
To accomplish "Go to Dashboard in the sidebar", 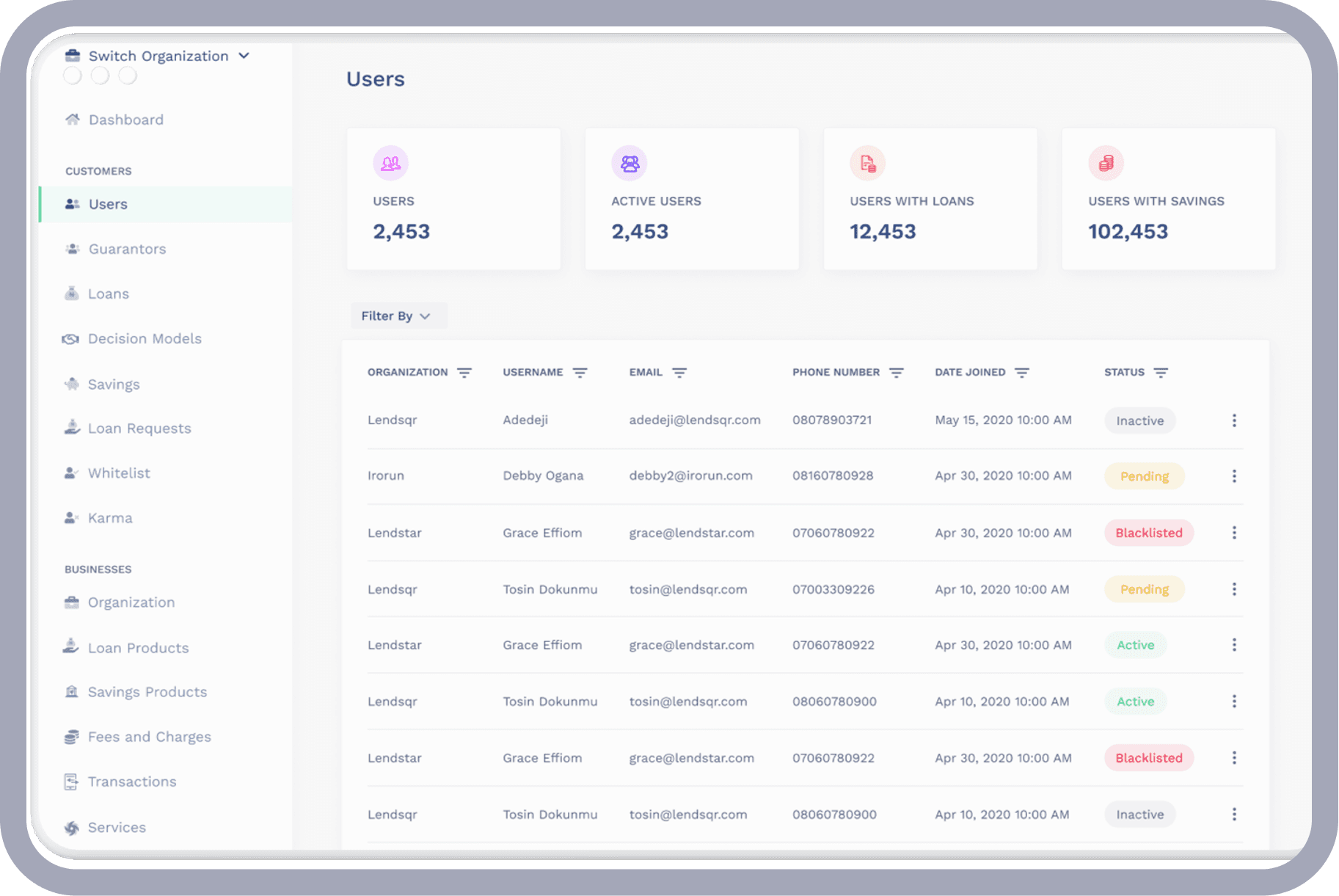I will click(x=125, y=120).
